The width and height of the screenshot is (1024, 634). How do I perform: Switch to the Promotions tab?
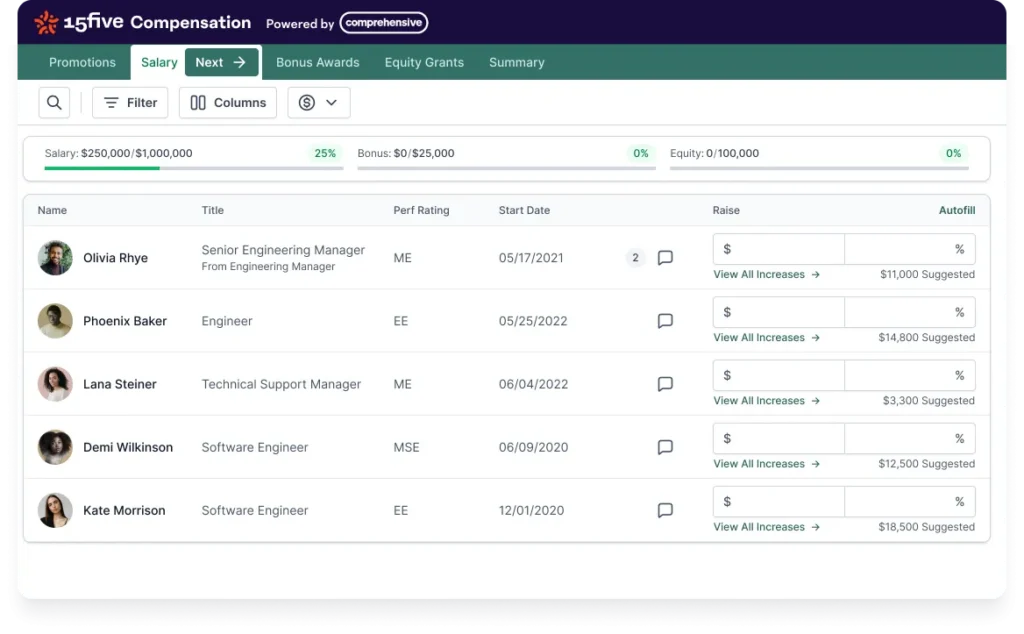[82, 62]
